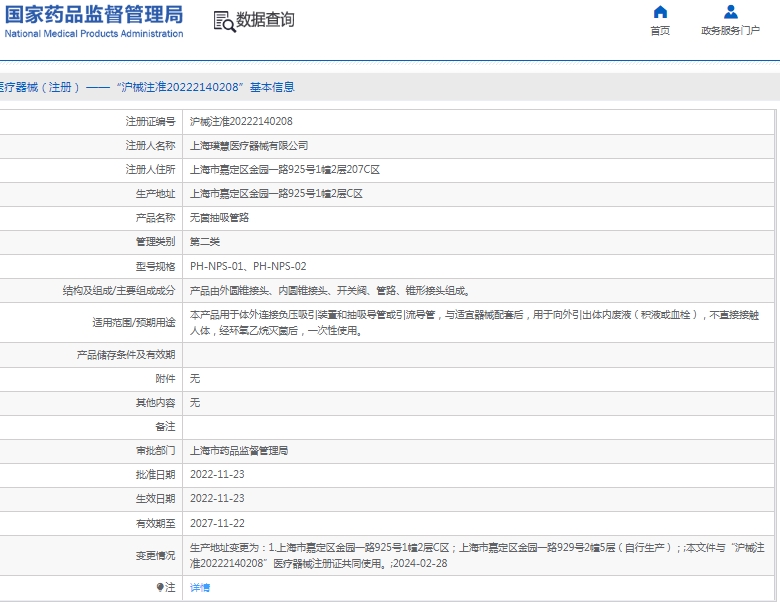This screenshot has height=607, width=780.
Task: Click the 注册证编号 row label
Action: (x=150, y=121)
